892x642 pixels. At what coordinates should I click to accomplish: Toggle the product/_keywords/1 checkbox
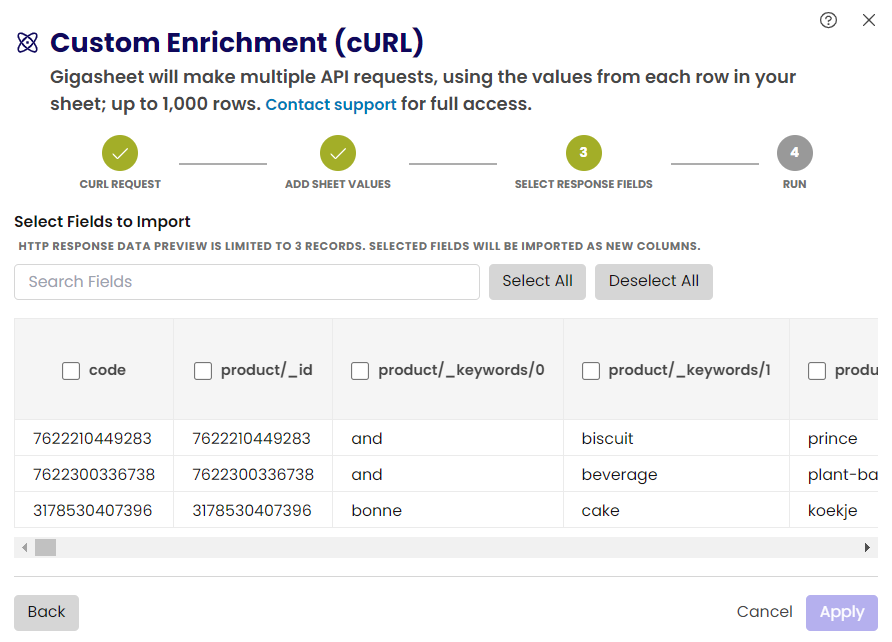[x=591, y=370]
